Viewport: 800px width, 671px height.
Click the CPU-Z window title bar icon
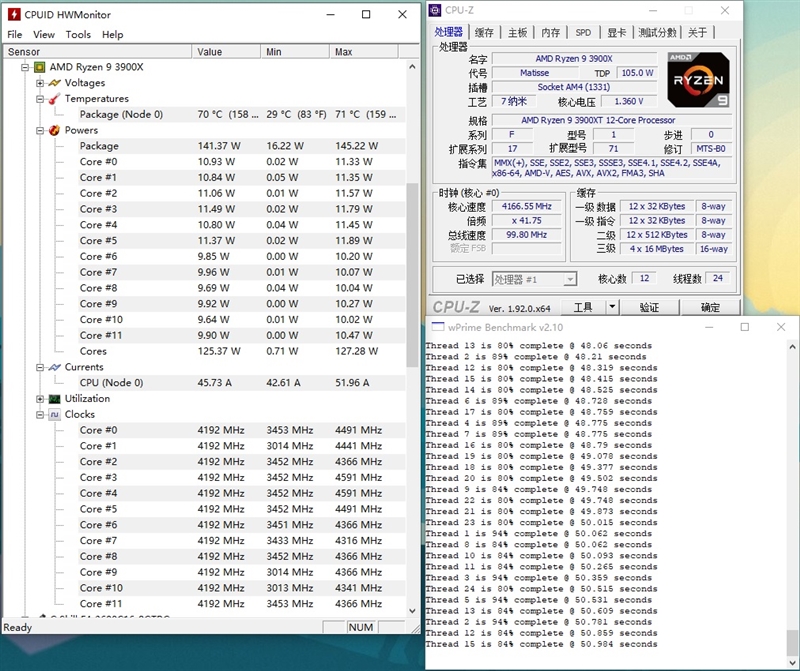[x=433, y=11]
